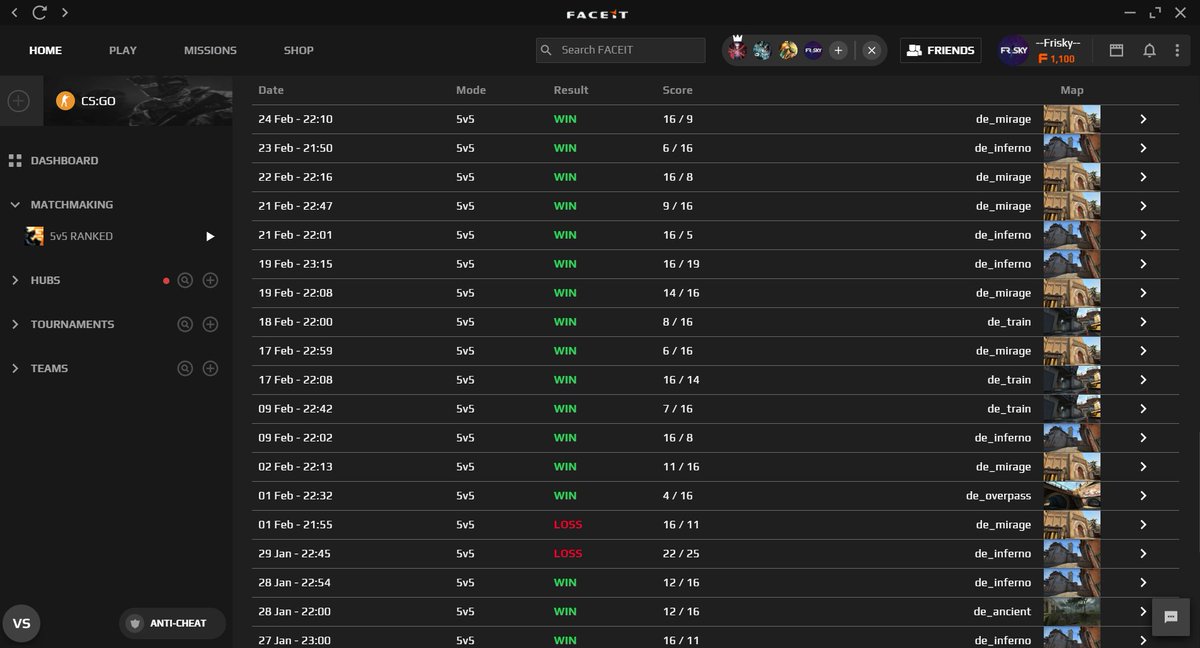This screenshot has height=648, width=1200.
Task: Click the Score column header
Action: pos(677,90)
